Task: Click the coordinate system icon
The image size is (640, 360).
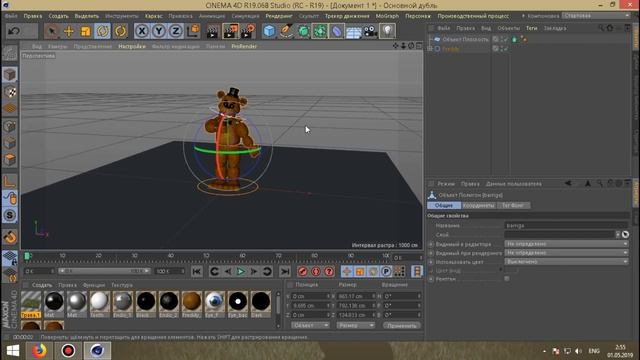Action: [193, 31]
